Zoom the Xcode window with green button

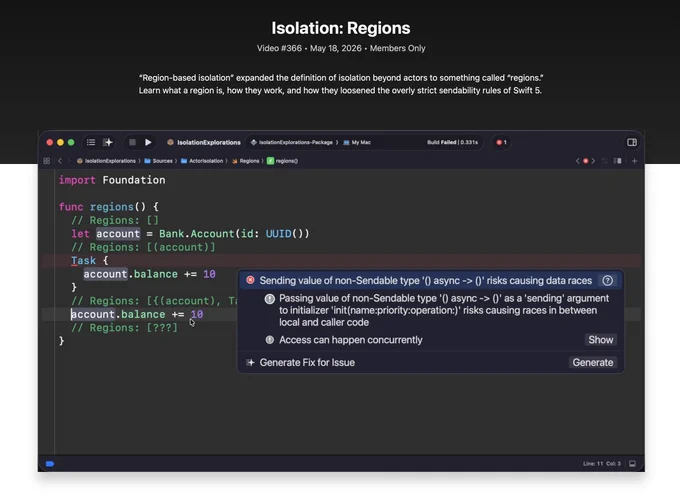[71, 142]
